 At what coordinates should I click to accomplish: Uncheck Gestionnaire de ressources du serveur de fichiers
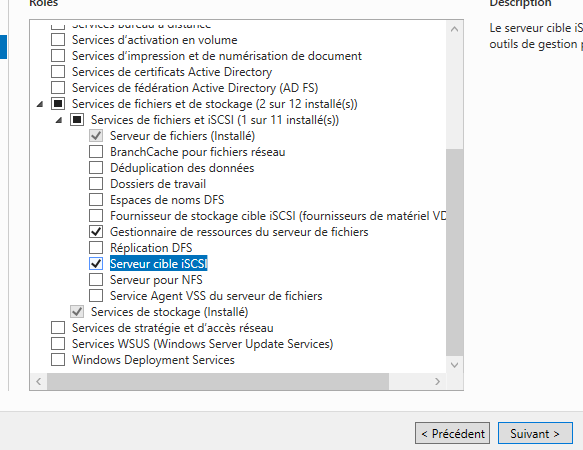96,232
